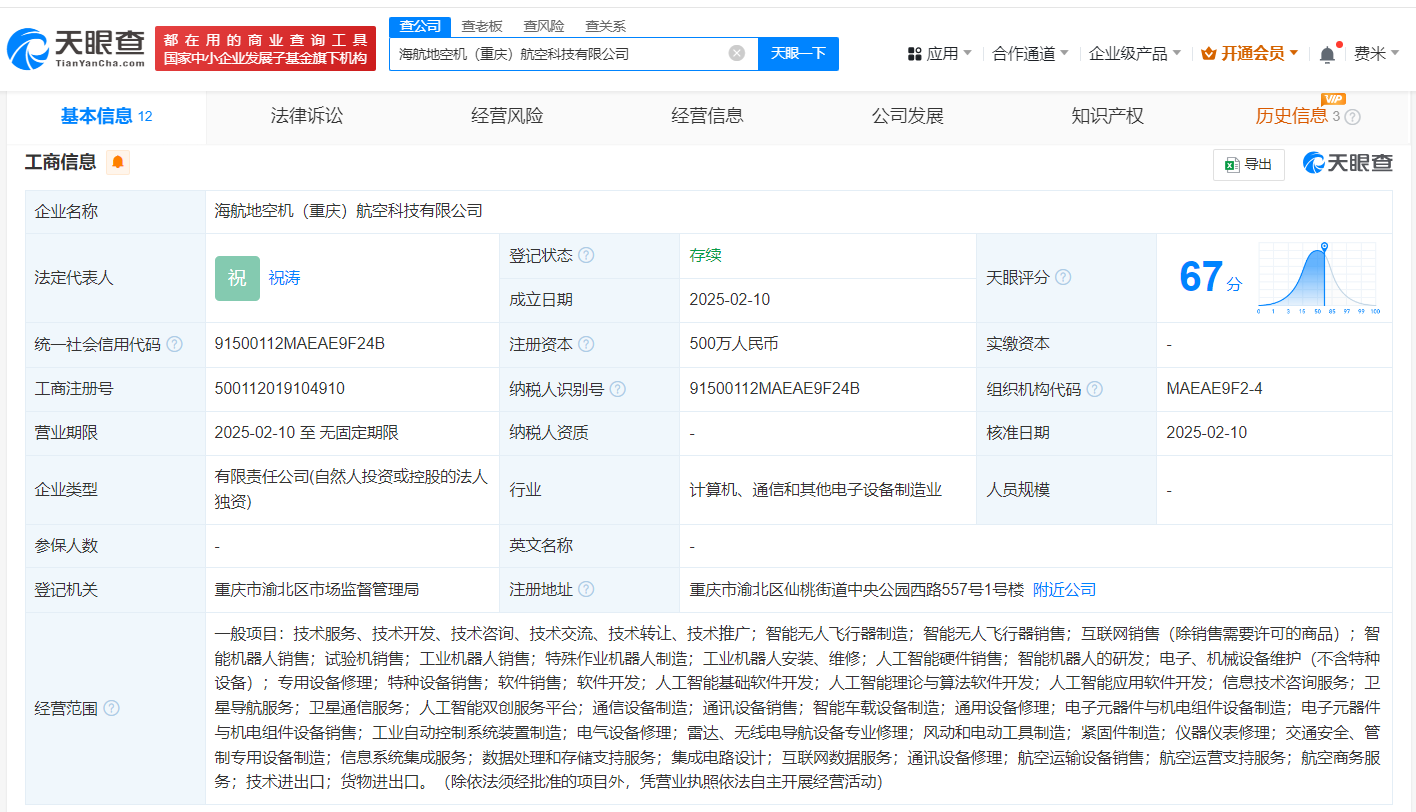Switch to the 公司发展 tab
The height and width of the screenshot is (812, 1416).
coord(907,116)
